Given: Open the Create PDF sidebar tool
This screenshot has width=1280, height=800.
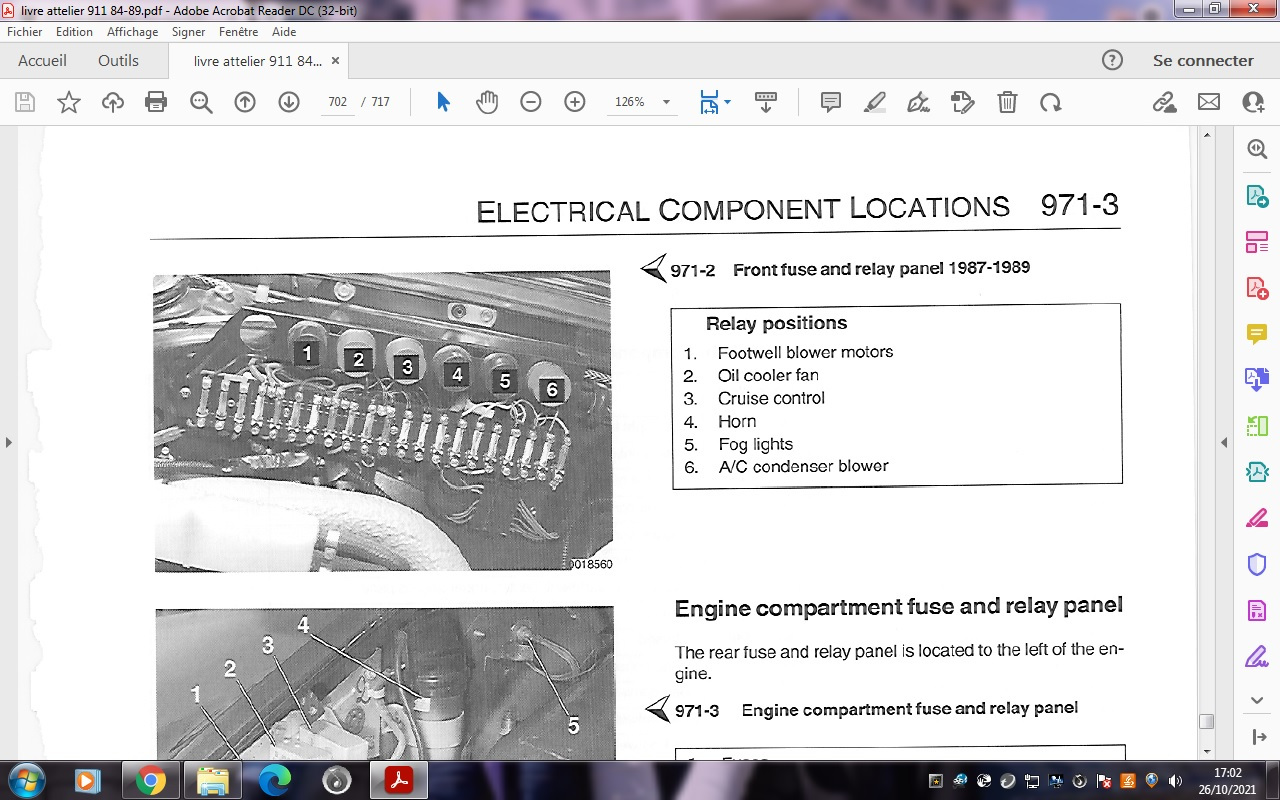Looking at the screenshot, I should 1257,288.
